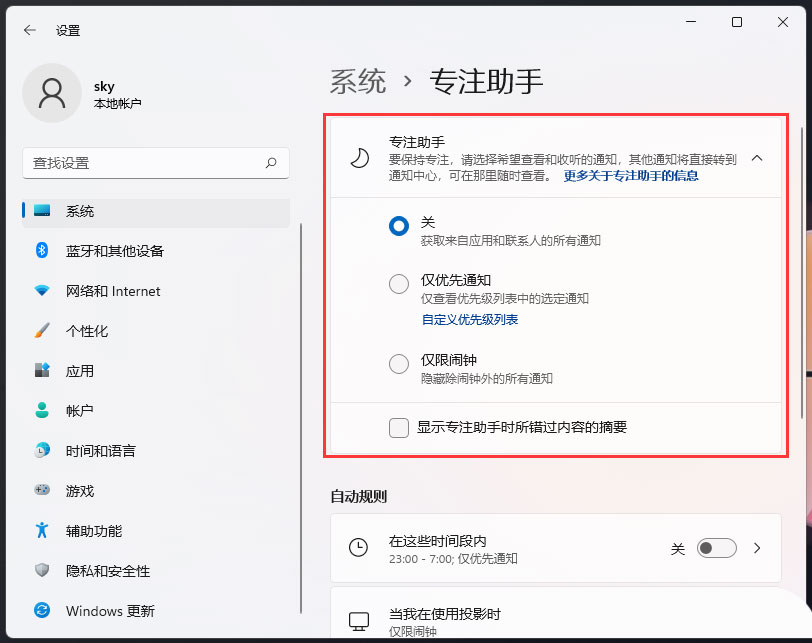The width and height of the screenshot is (812, 643).
Task: Open 隐私和安全性 settings page
Action: (155, 571)
